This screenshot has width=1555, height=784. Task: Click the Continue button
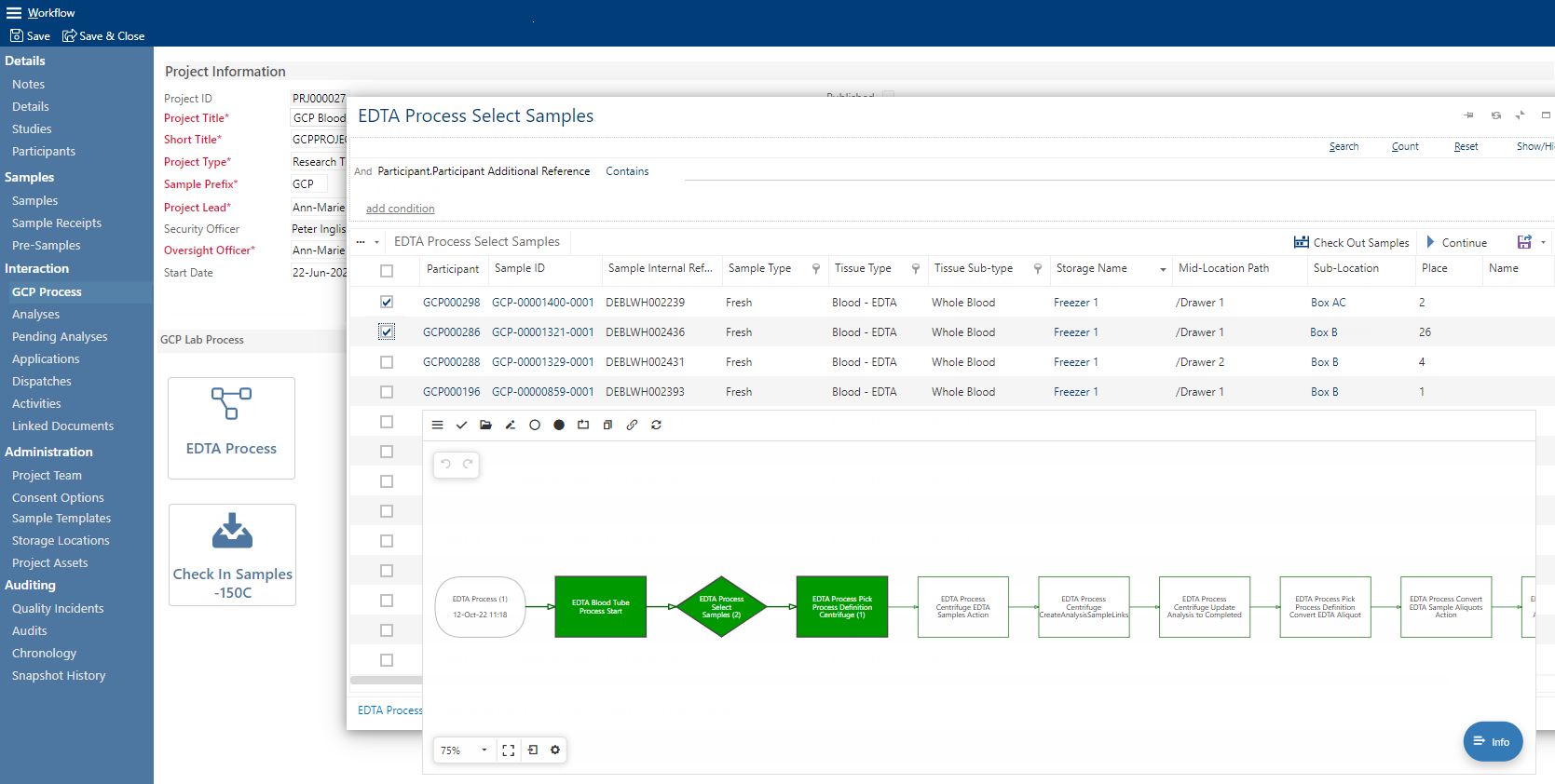(1456, 242)
